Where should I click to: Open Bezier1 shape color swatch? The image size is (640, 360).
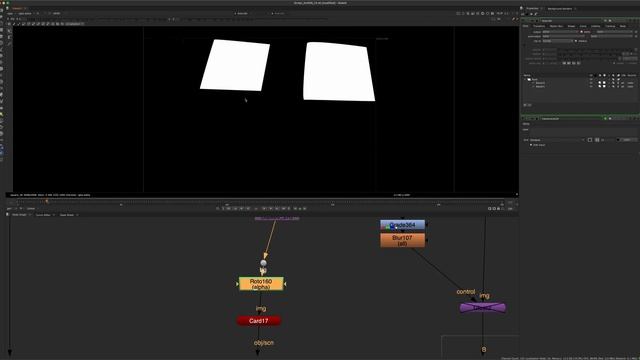pyautogui.click(x=604, y=87)
